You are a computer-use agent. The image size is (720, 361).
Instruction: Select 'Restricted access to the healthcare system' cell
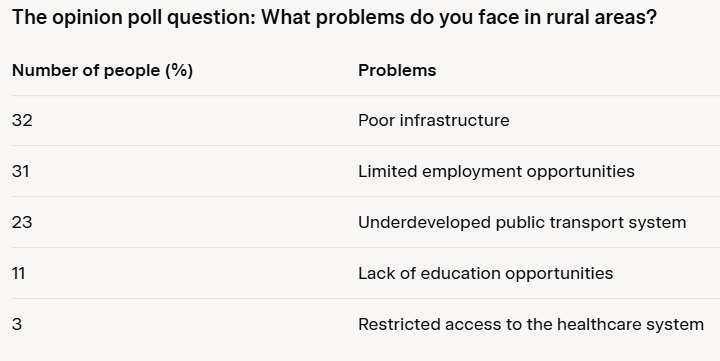(531, 324)
